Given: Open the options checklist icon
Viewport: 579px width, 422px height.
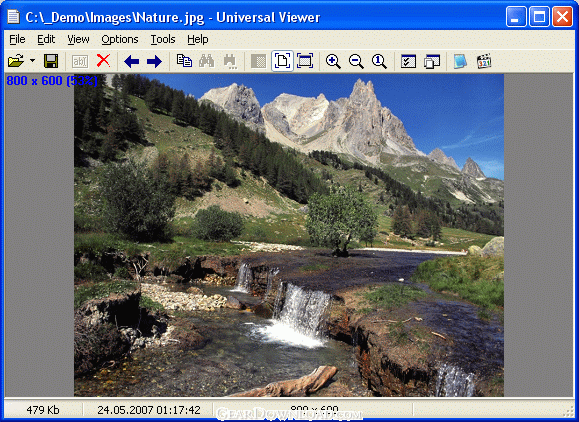Looking at the screenshot, I should tap(408, 61).
